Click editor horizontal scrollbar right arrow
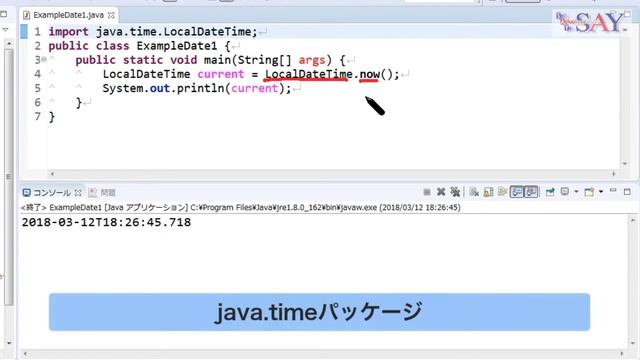This screenshot has height=360, width=640. click(x=613, y=174)
